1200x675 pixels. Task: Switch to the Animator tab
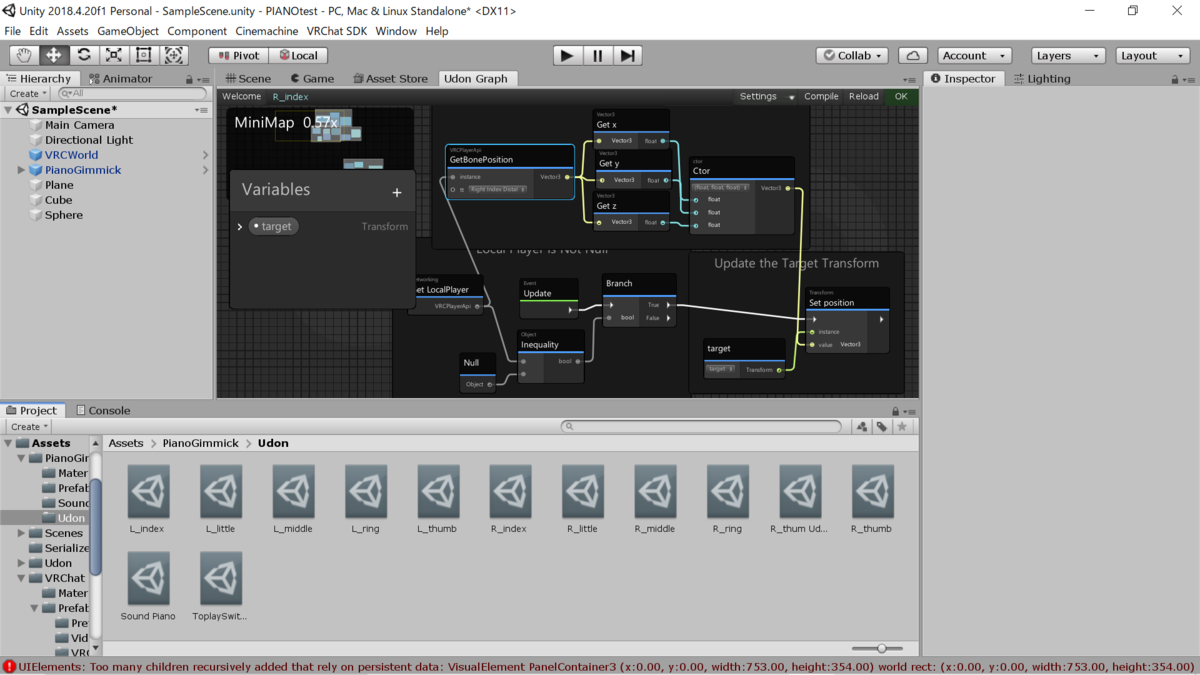pos(121,78)
